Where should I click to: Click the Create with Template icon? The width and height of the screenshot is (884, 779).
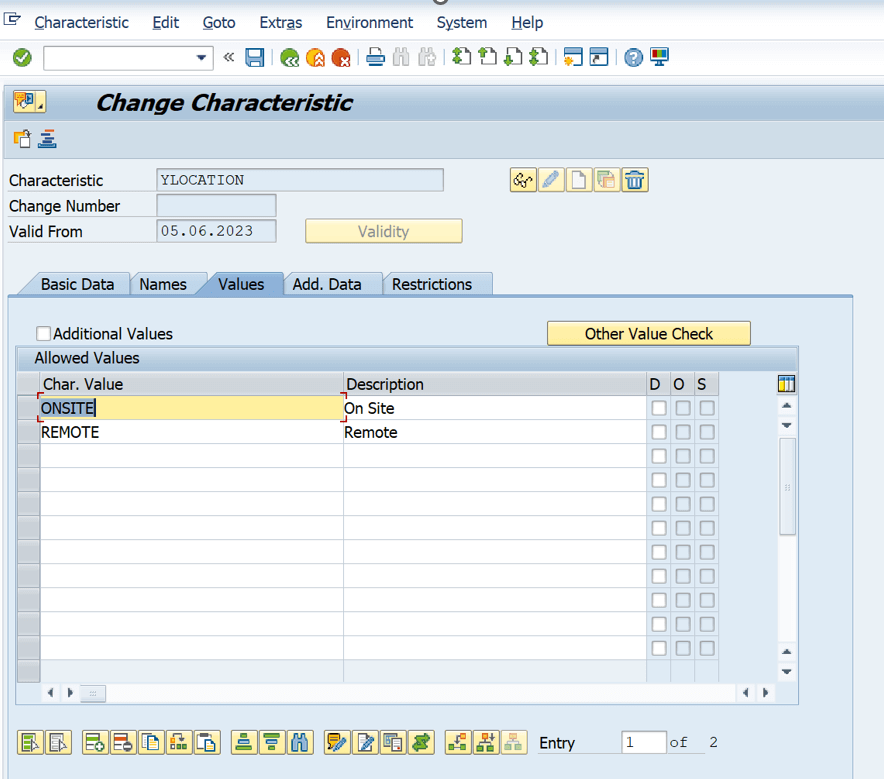point(607,180)
